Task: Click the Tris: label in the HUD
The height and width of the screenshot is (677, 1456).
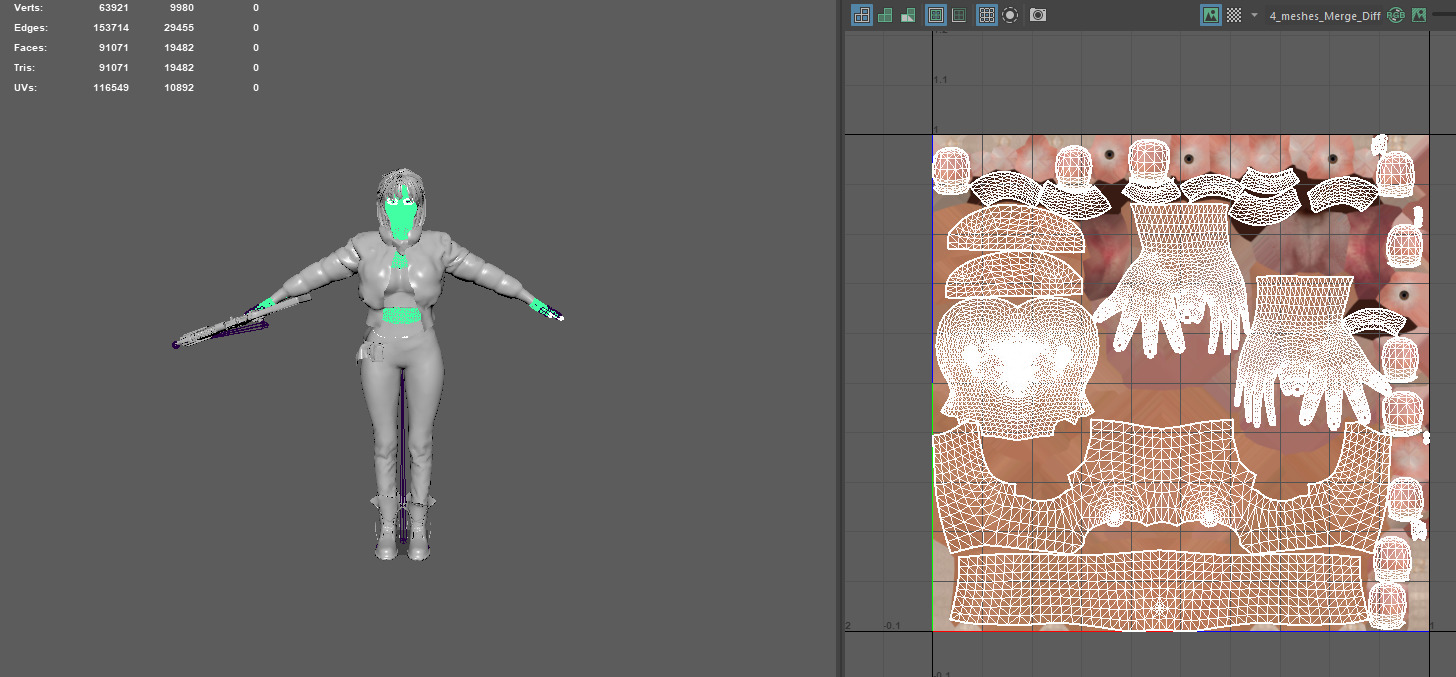Action: click(x=26, y=68)
